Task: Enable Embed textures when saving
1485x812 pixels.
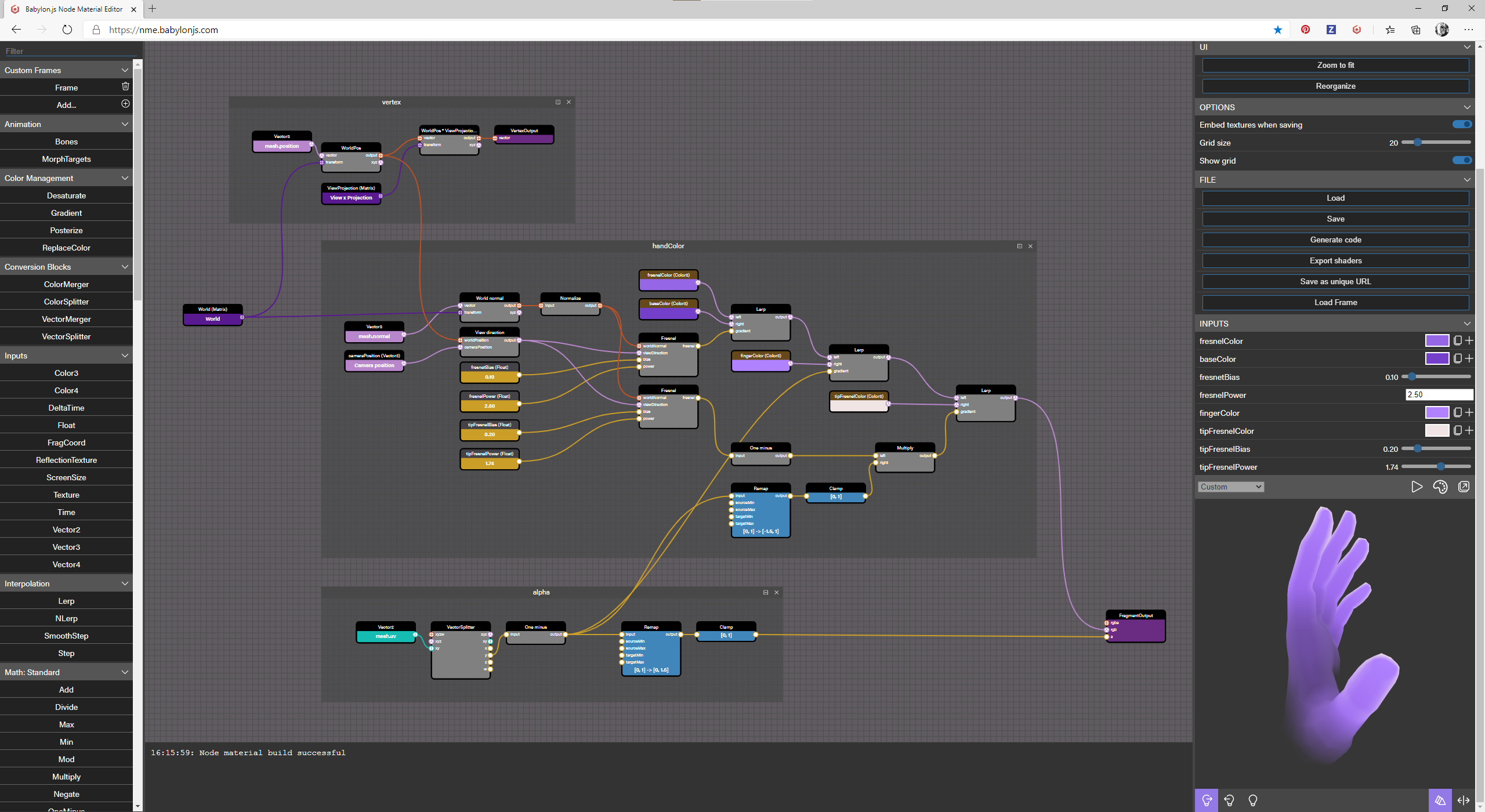Action: coord(1461,124)
